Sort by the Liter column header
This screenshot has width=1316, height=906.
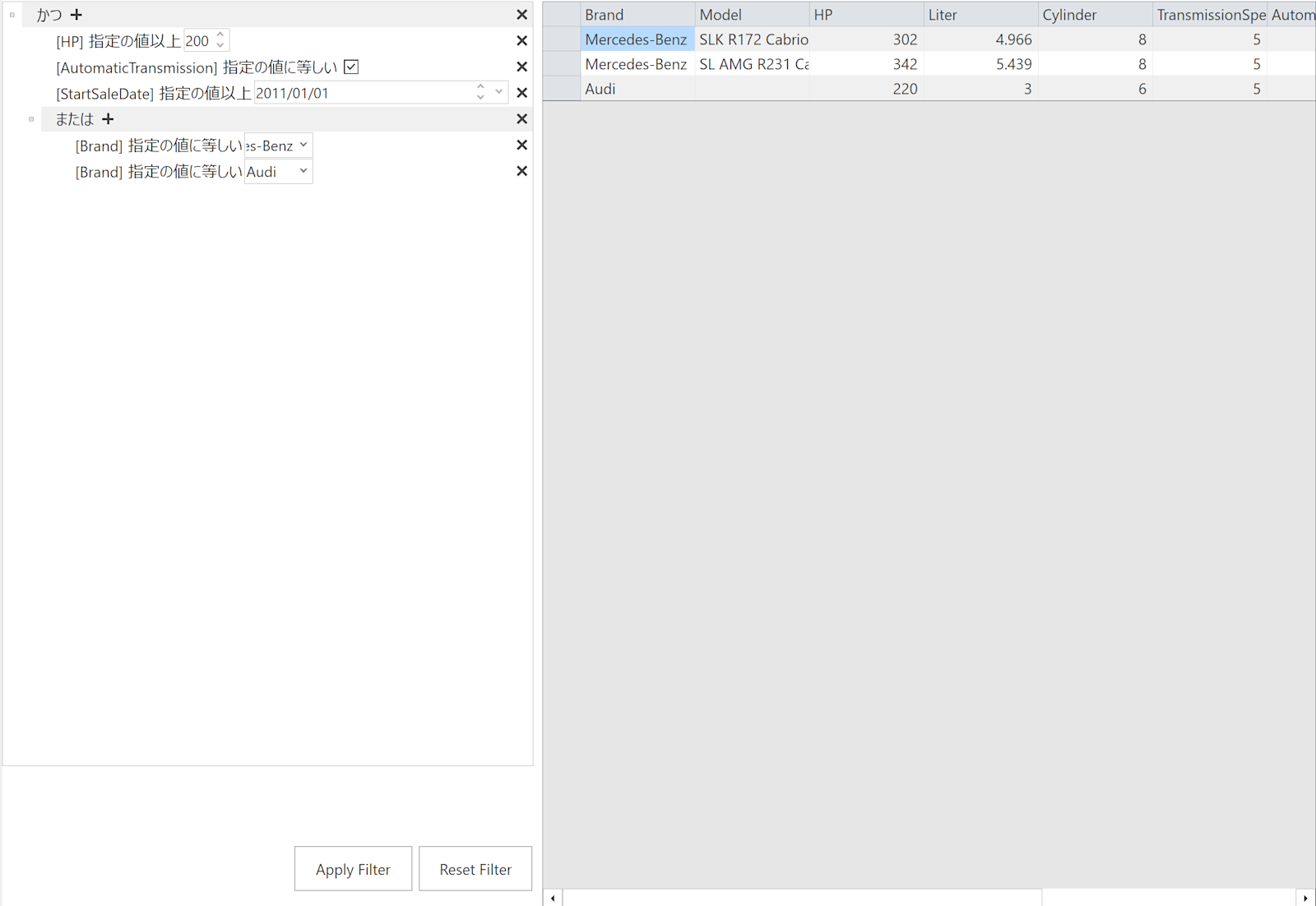(980, 15)
